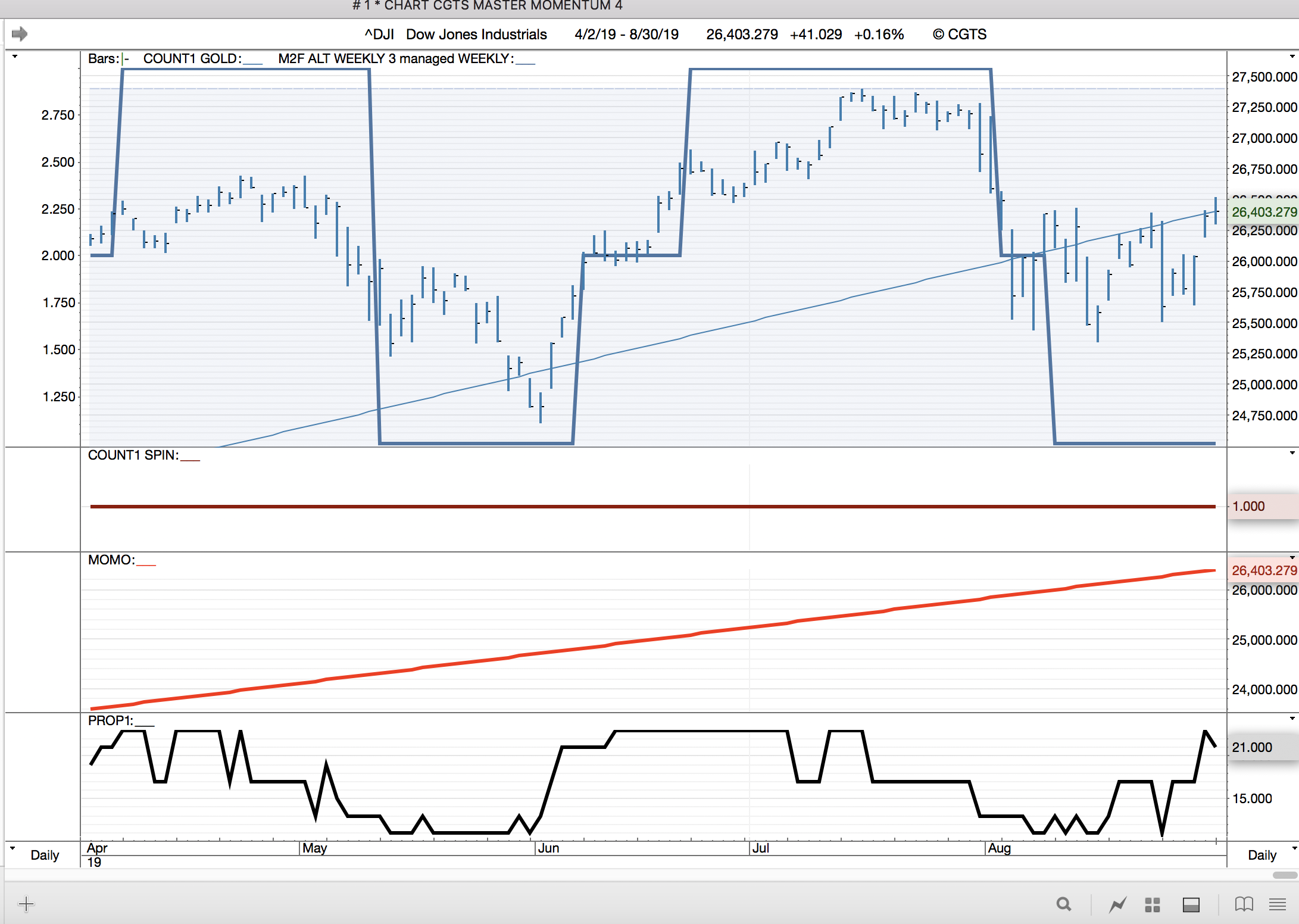
Task: Toggle the split bottom panel icon
Action: tap(1191, 905)
